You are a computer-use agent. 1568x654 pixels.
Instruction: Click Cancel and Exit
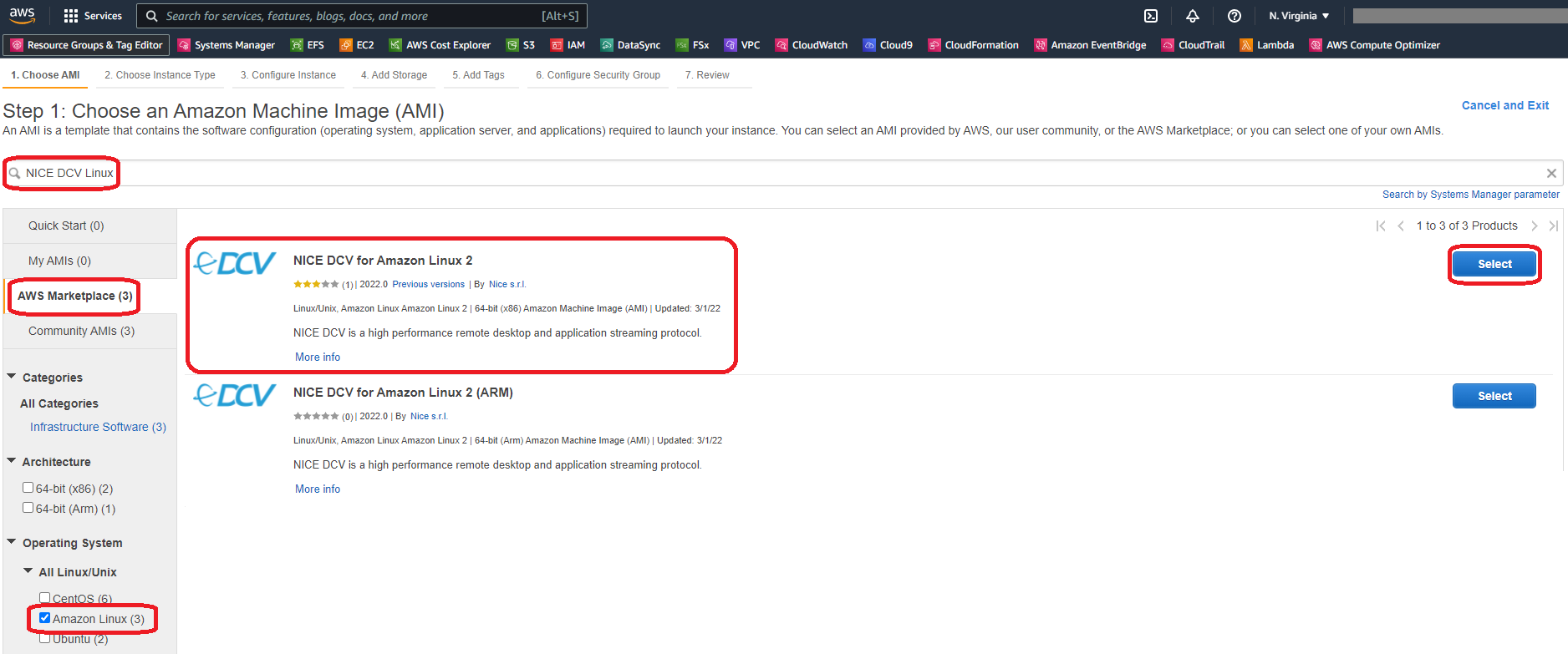1505,105
